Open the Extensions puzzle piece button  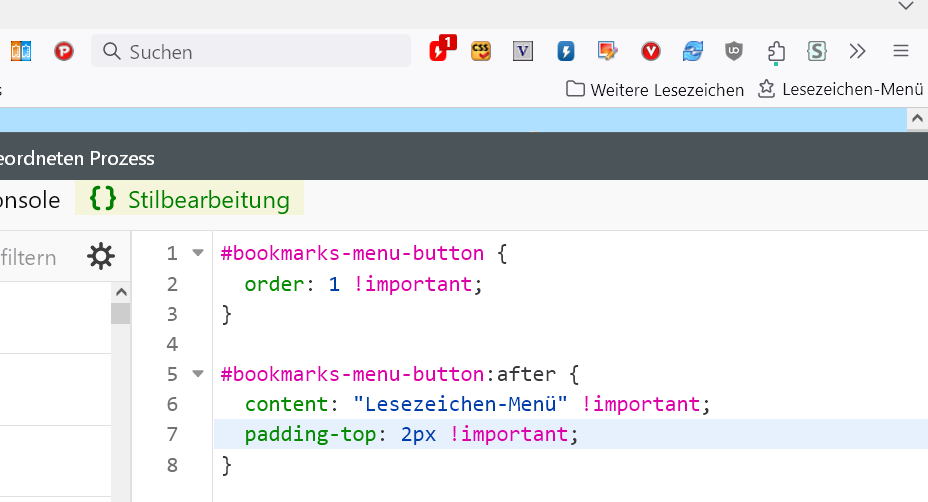pyautogui.click(x=776, y=52)
